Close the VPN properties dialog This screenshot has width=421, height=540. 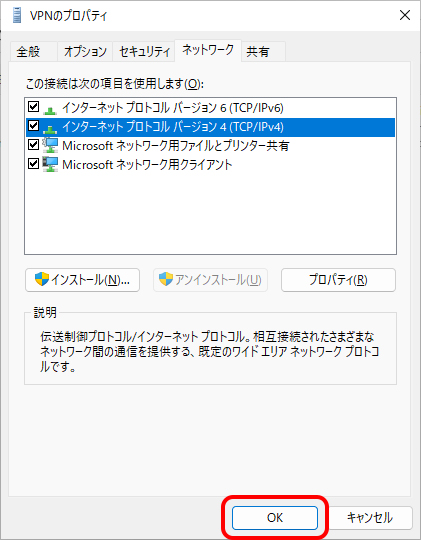(x=404, y=15)
